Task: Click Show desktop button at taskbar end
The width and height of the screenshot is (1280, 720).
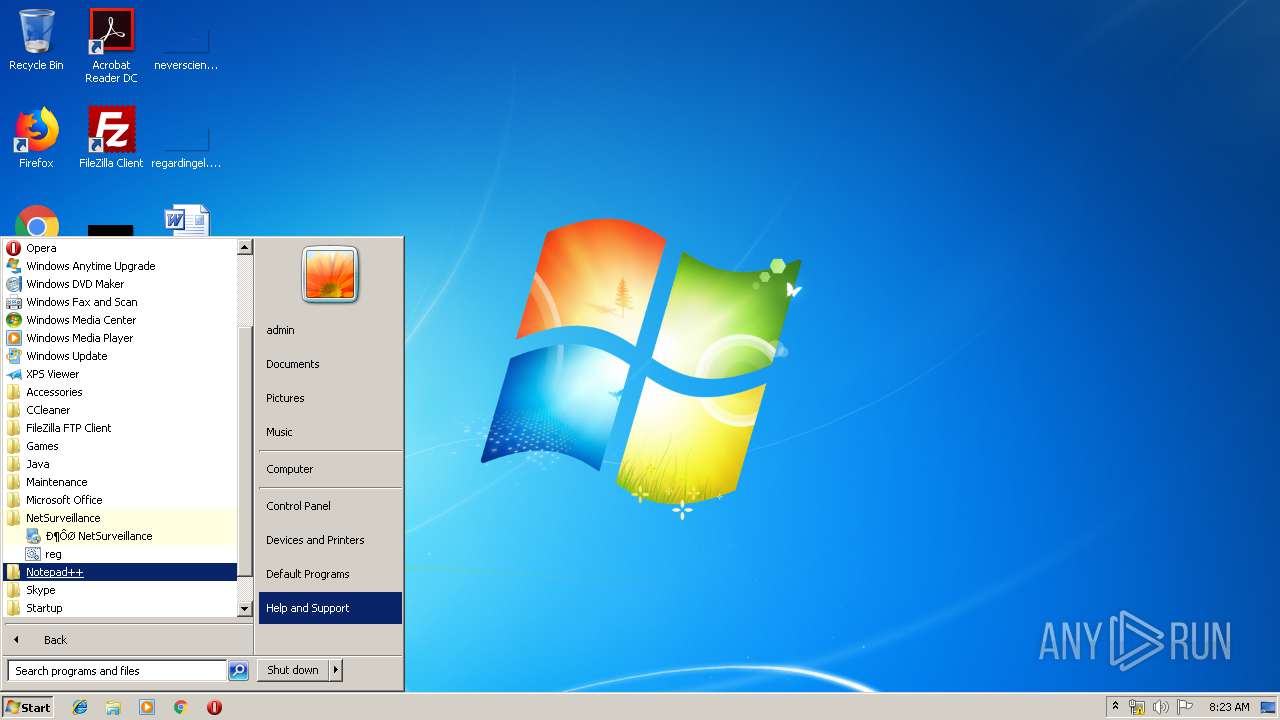Action: (x=1269, y=707)
